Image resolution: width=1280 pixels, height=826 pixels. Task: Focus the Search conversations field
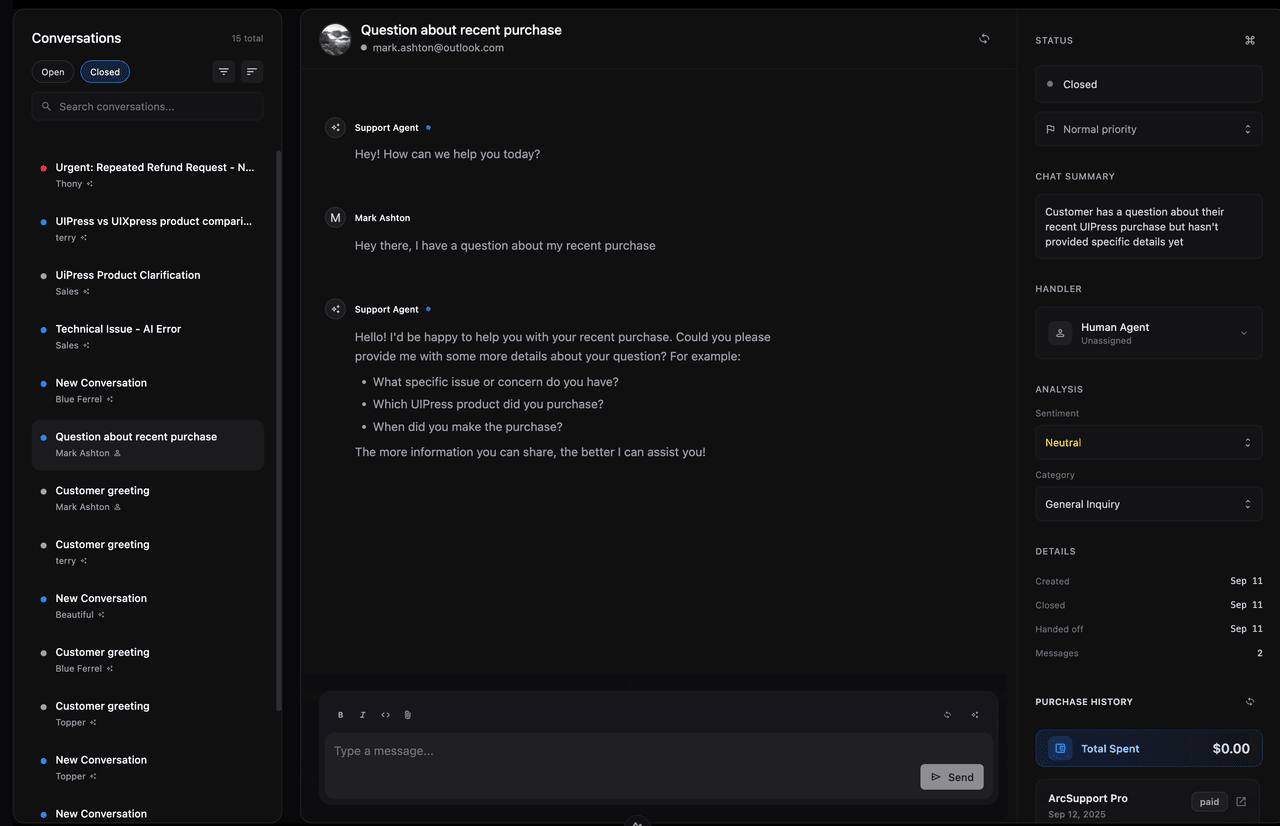(x=148, y=107)
